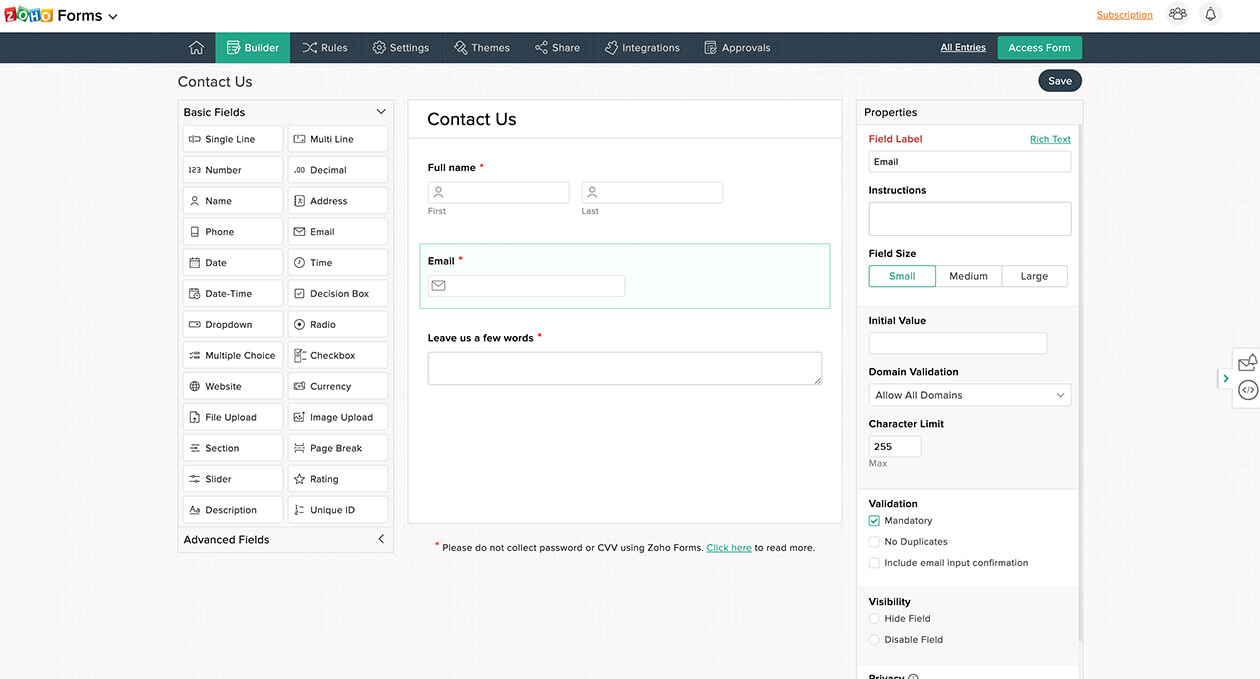The width and height of the screenshot is (1260, 679).
Task: Add a Decimal field
Action: pyautogui.click(x=338, y=170)
